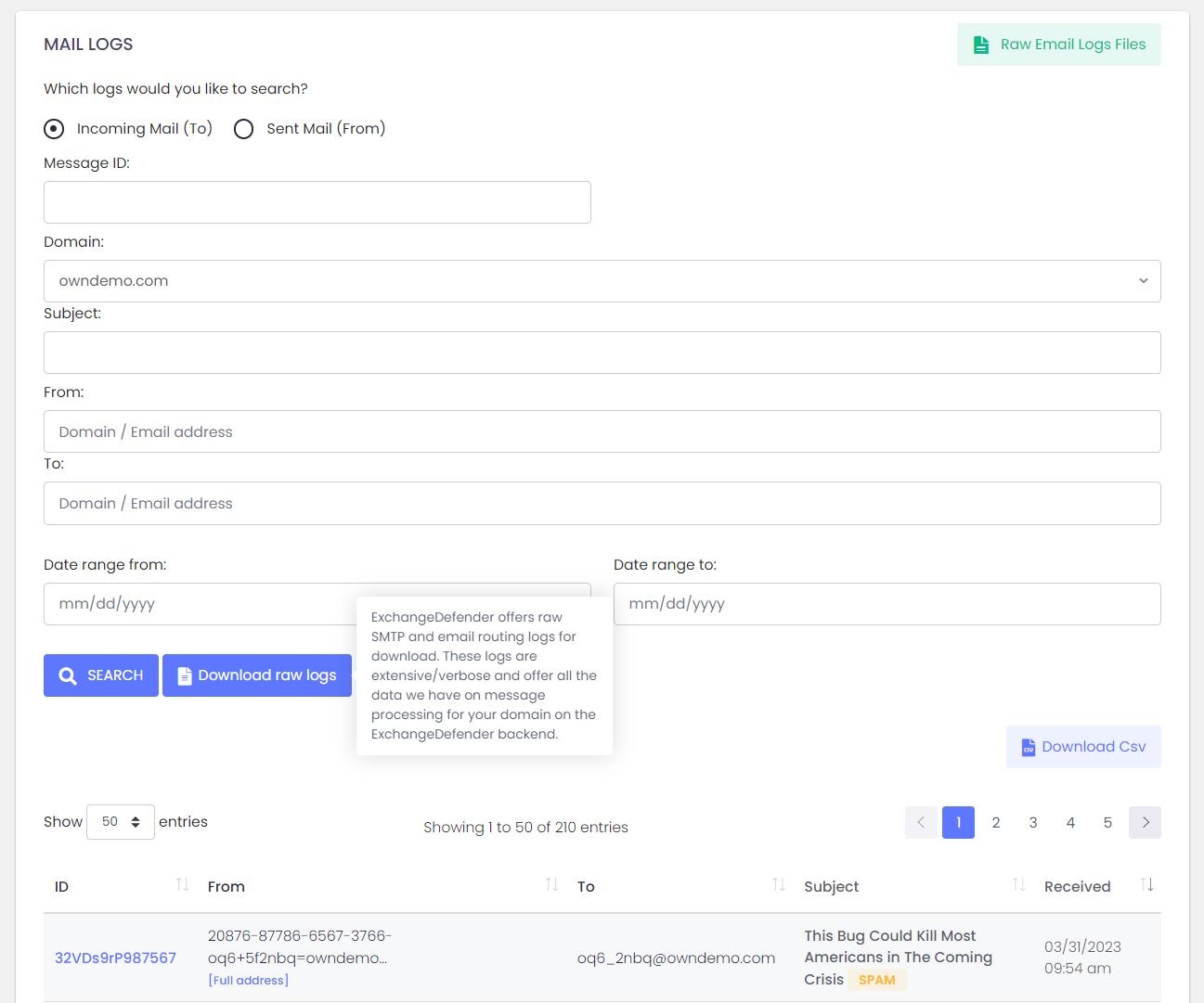Expand the Show 50 entries selector
Image resolution: width=1204 pixels, height=1003 pixels.
(121, 822)
